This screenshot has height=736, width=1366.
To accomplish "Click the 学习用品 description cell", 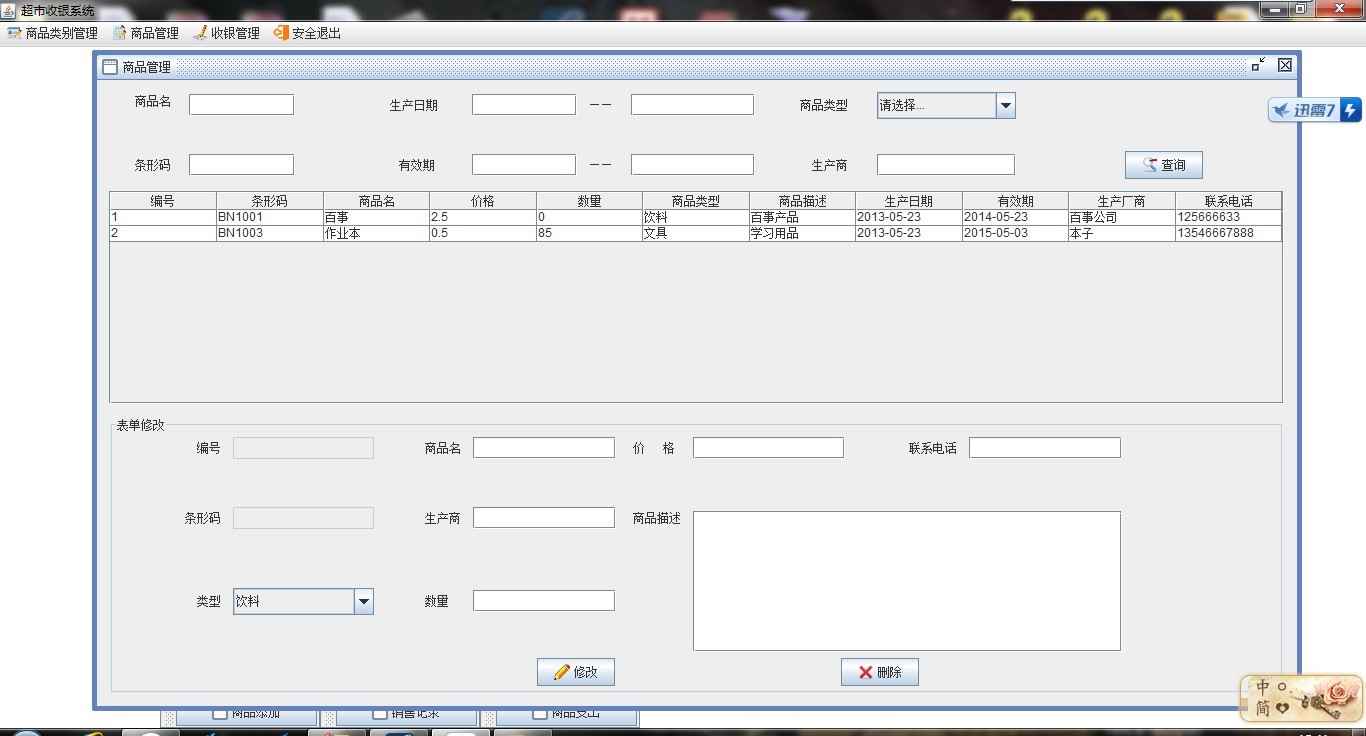I will click(802, 233).
